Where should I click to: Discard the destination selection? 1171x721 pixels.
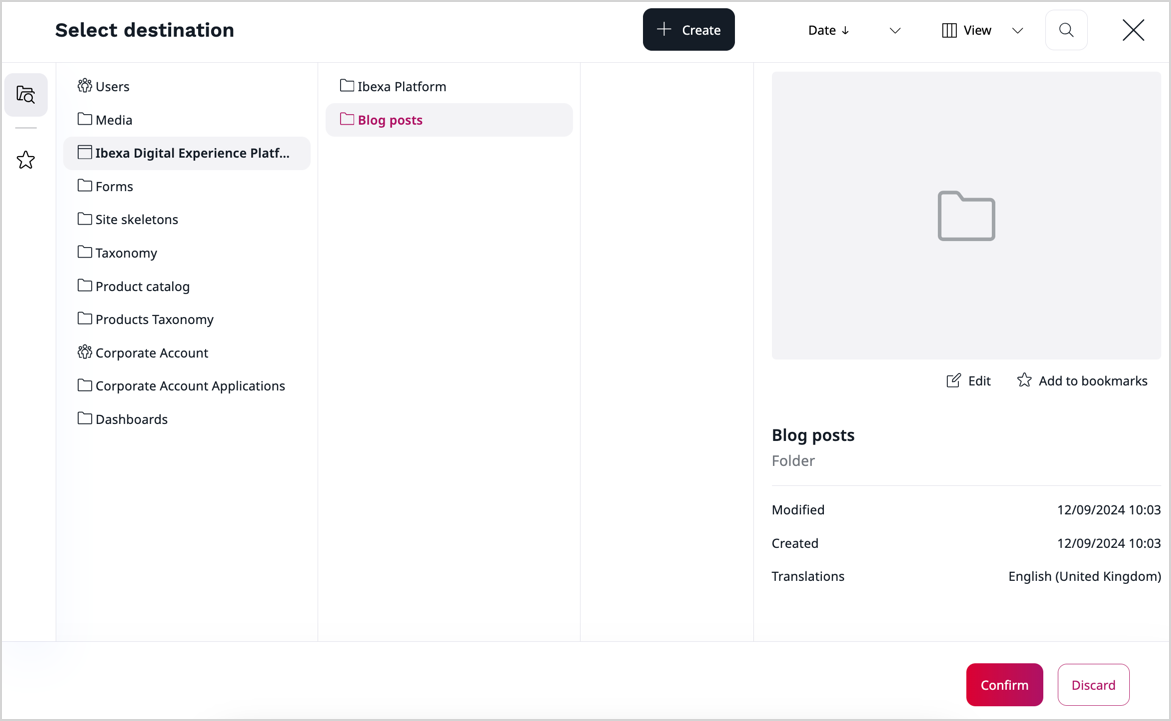[1093, 685]
